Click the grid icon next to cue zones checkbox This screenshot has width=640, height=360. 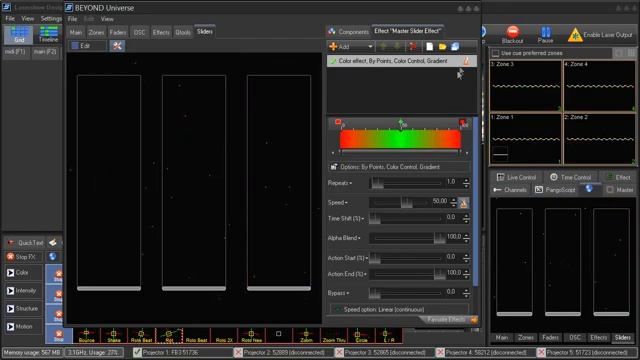[x=631, y=53]
